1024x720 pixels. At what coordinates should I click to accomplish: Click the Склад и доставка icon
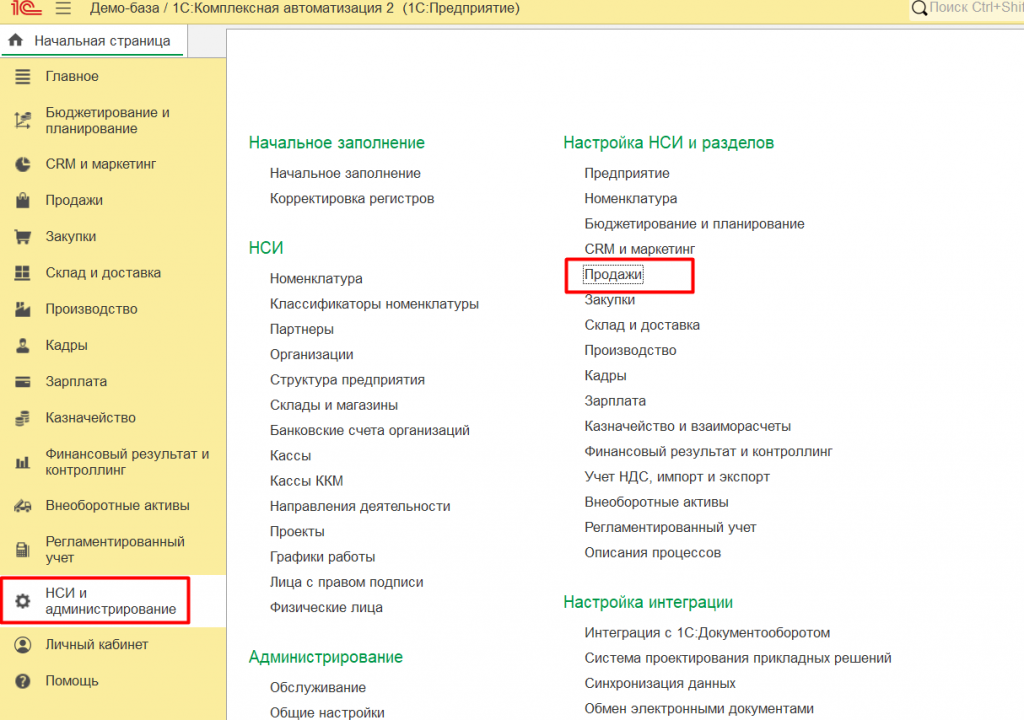23,272
